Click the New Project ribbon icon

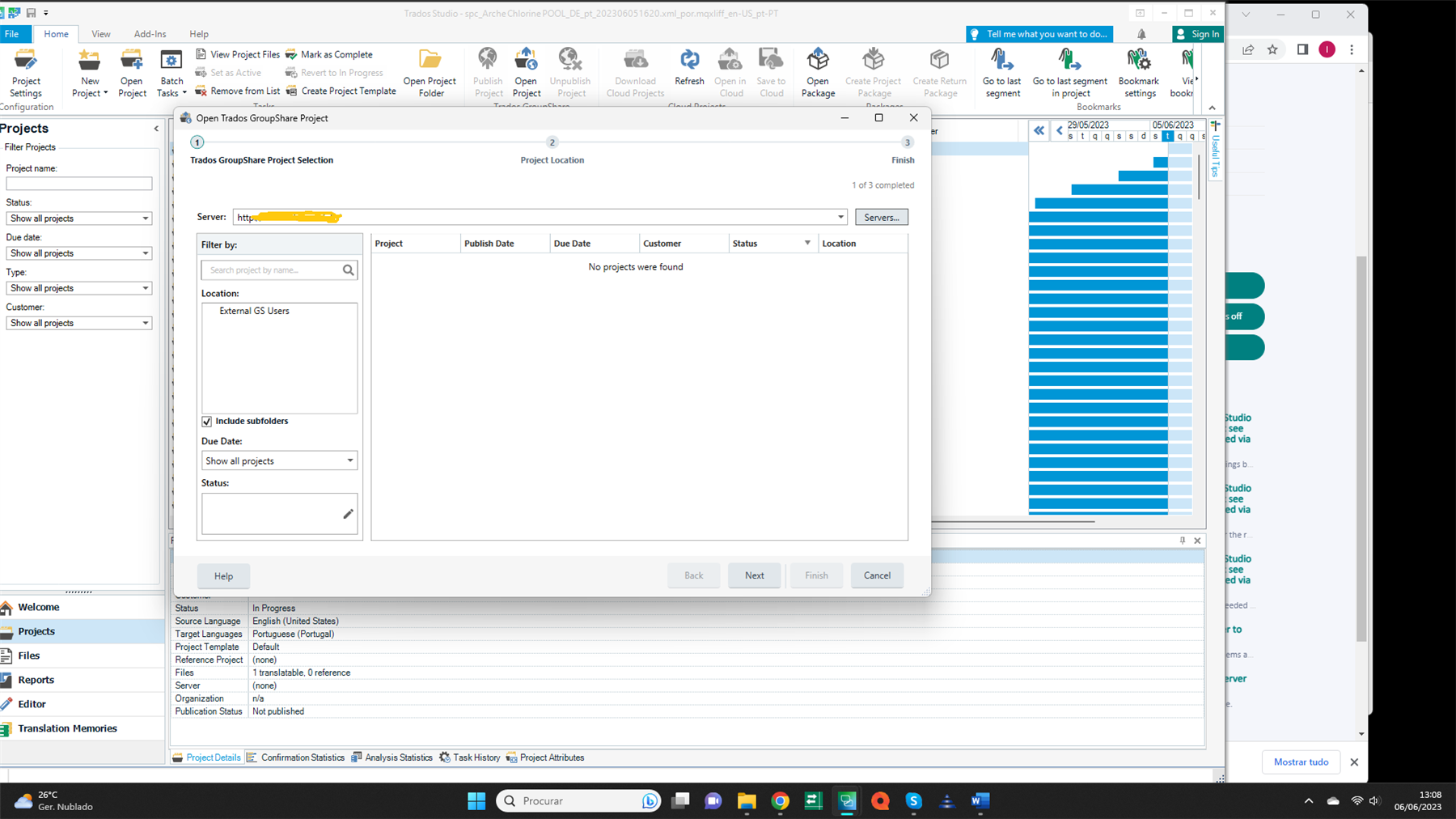pyautogui.click(x=90, y=73)
